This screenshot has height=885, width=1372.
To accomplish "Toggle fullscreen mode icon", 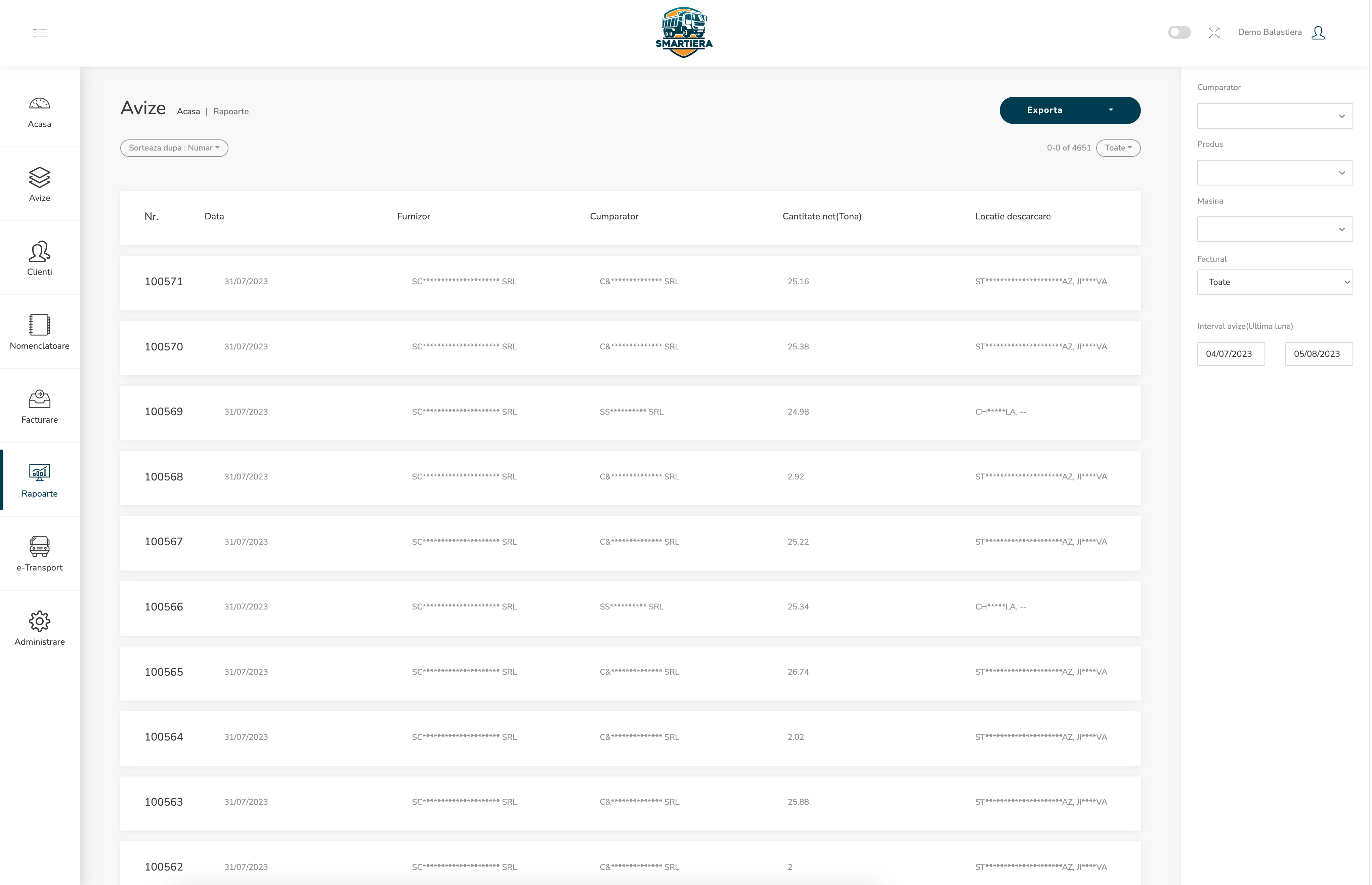I will point(1213,33).
